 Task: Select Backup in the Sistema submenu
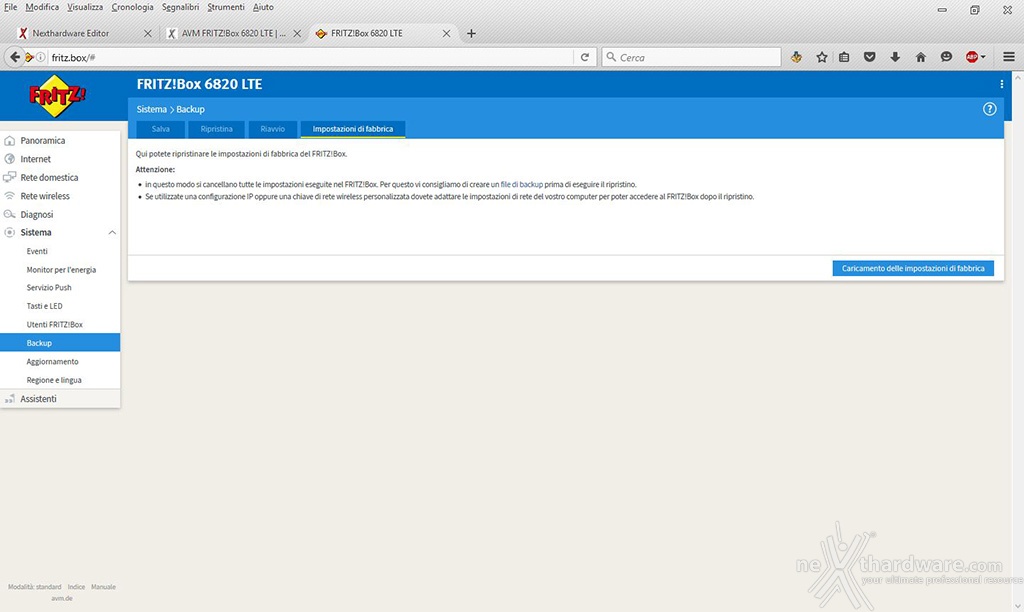(x=60, y=343)
